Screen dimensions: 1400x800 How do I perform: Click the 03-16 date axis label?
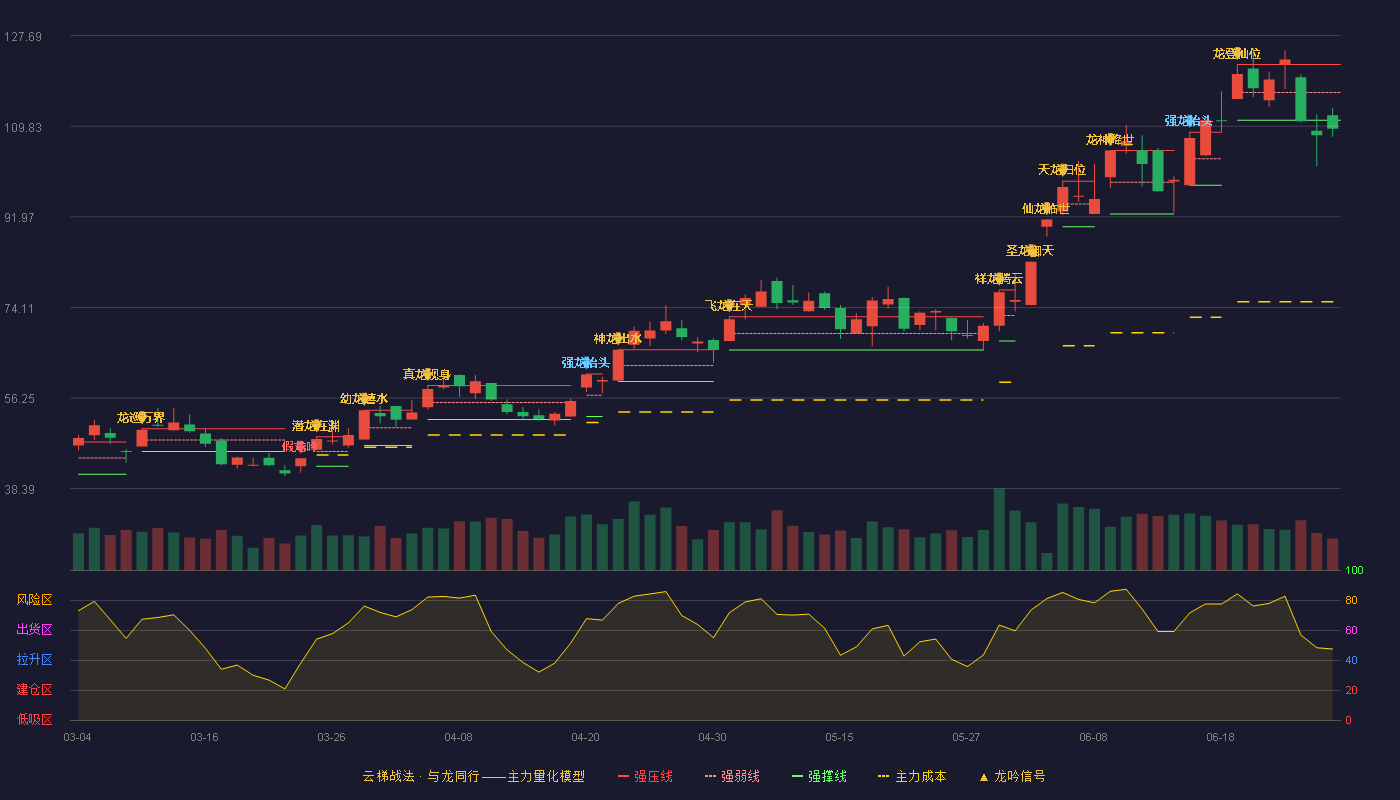204,737
